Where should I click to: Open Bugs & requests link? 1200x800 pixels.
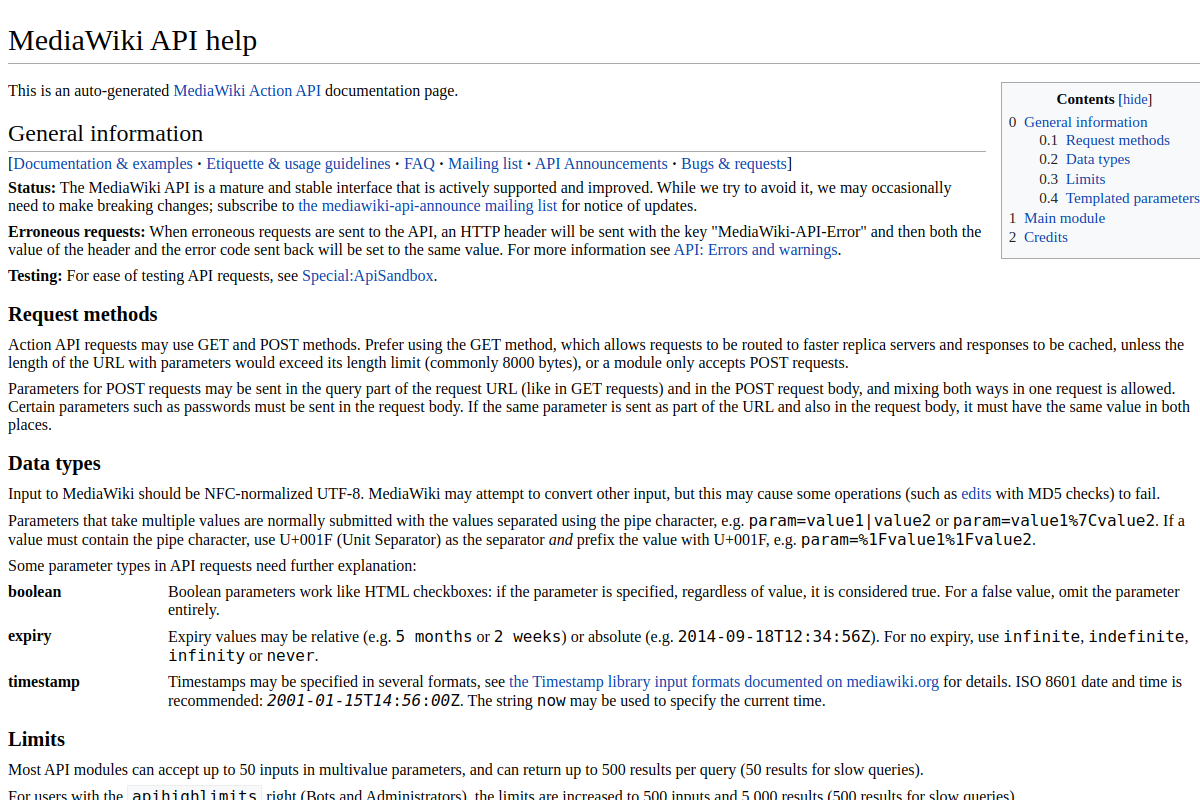pyautogui.click(x=734, y=163)
